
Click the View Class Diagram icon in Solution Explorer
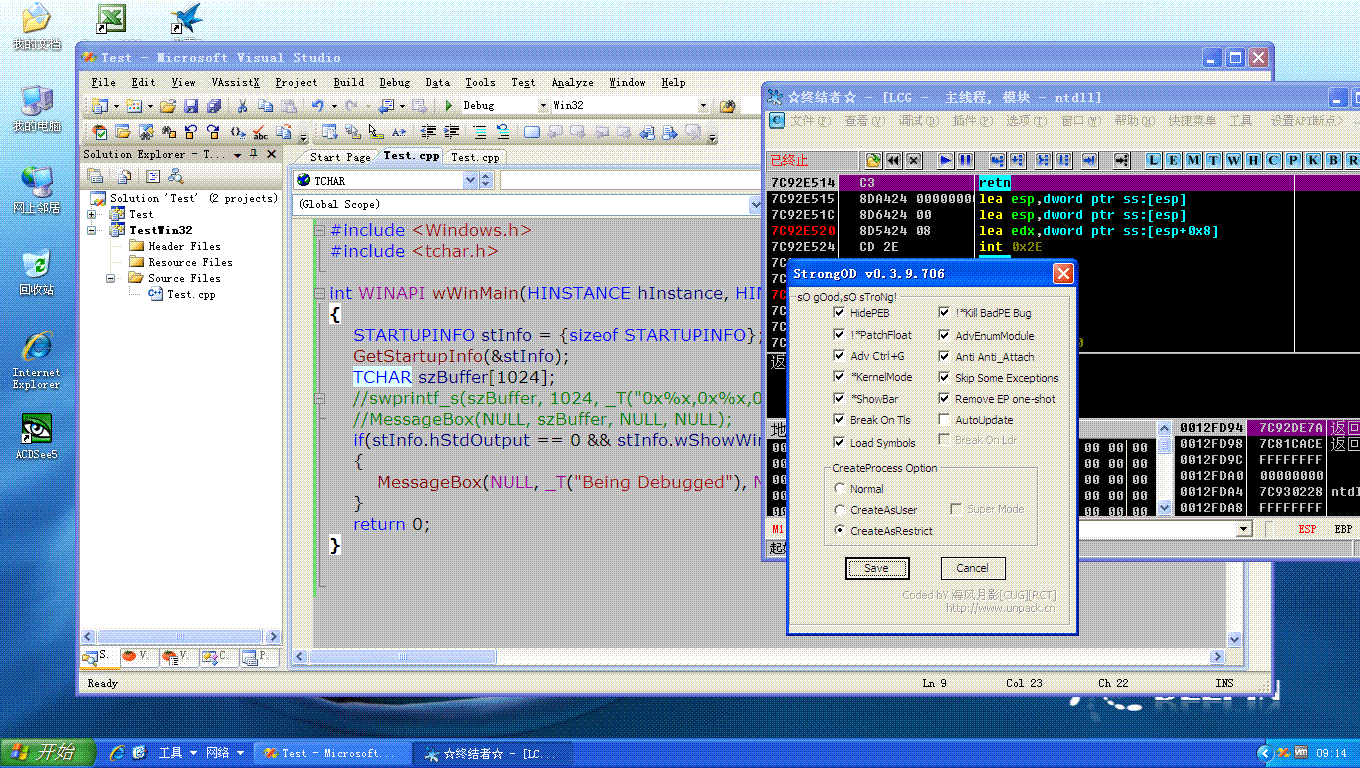tap(176, 176)
